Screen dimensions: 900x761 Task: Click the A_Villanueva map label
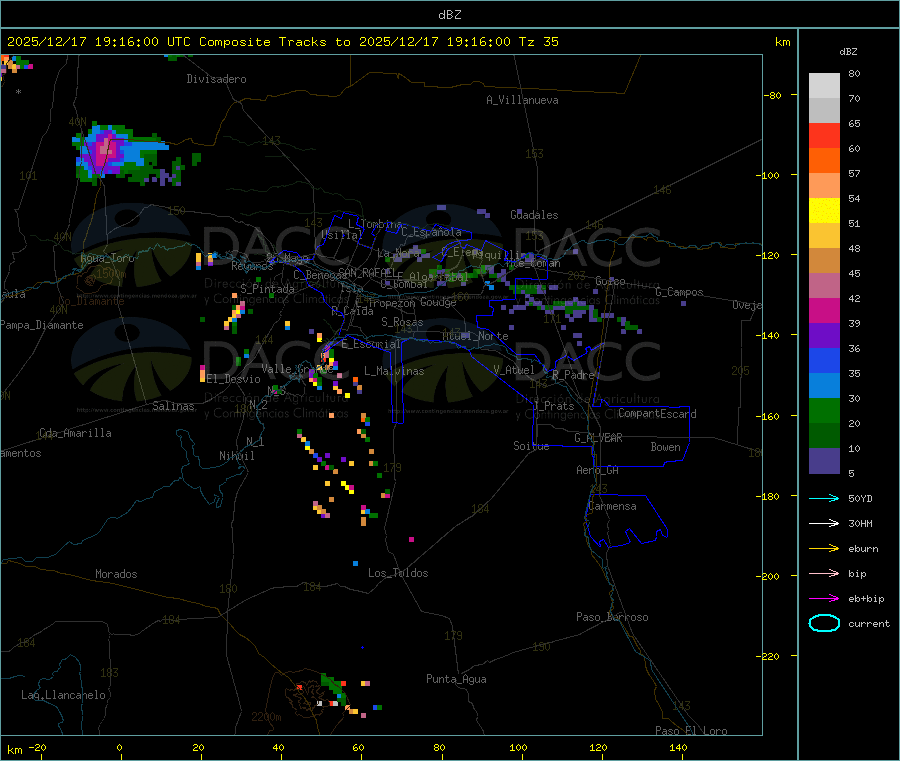[522, 100]
